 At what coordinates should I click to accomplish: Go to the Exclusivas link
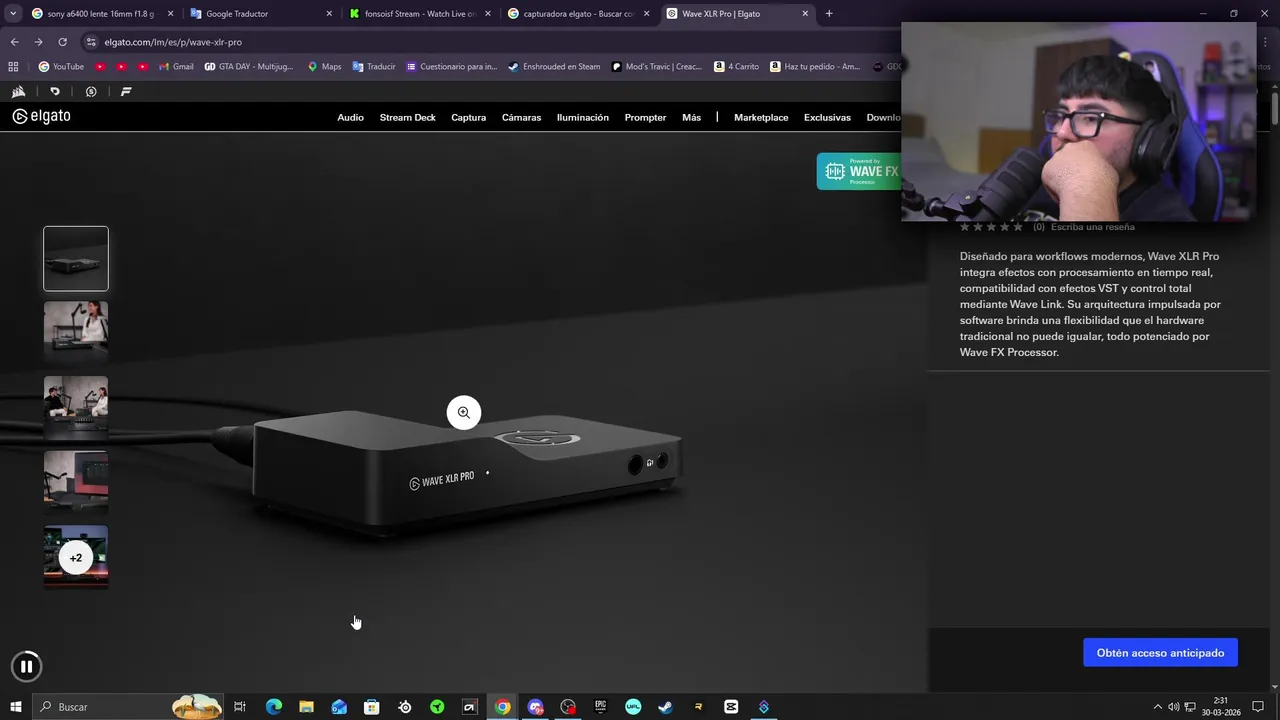(x=827, y=117)
